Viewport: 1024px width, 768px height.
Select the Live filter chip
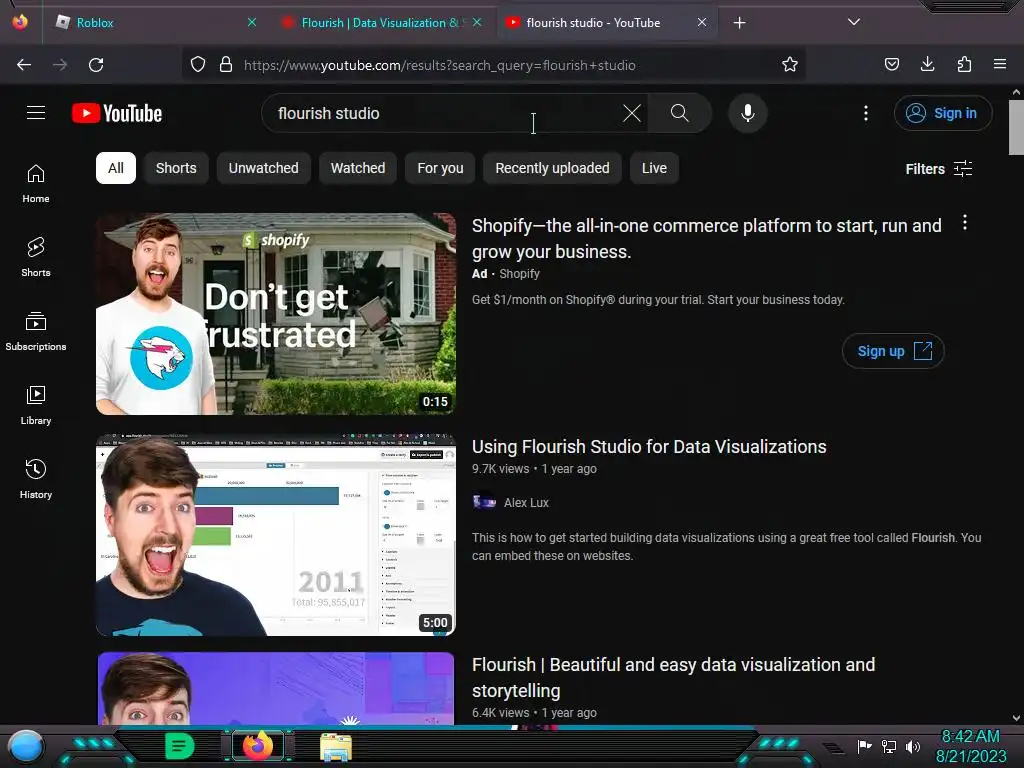[654, 168]
